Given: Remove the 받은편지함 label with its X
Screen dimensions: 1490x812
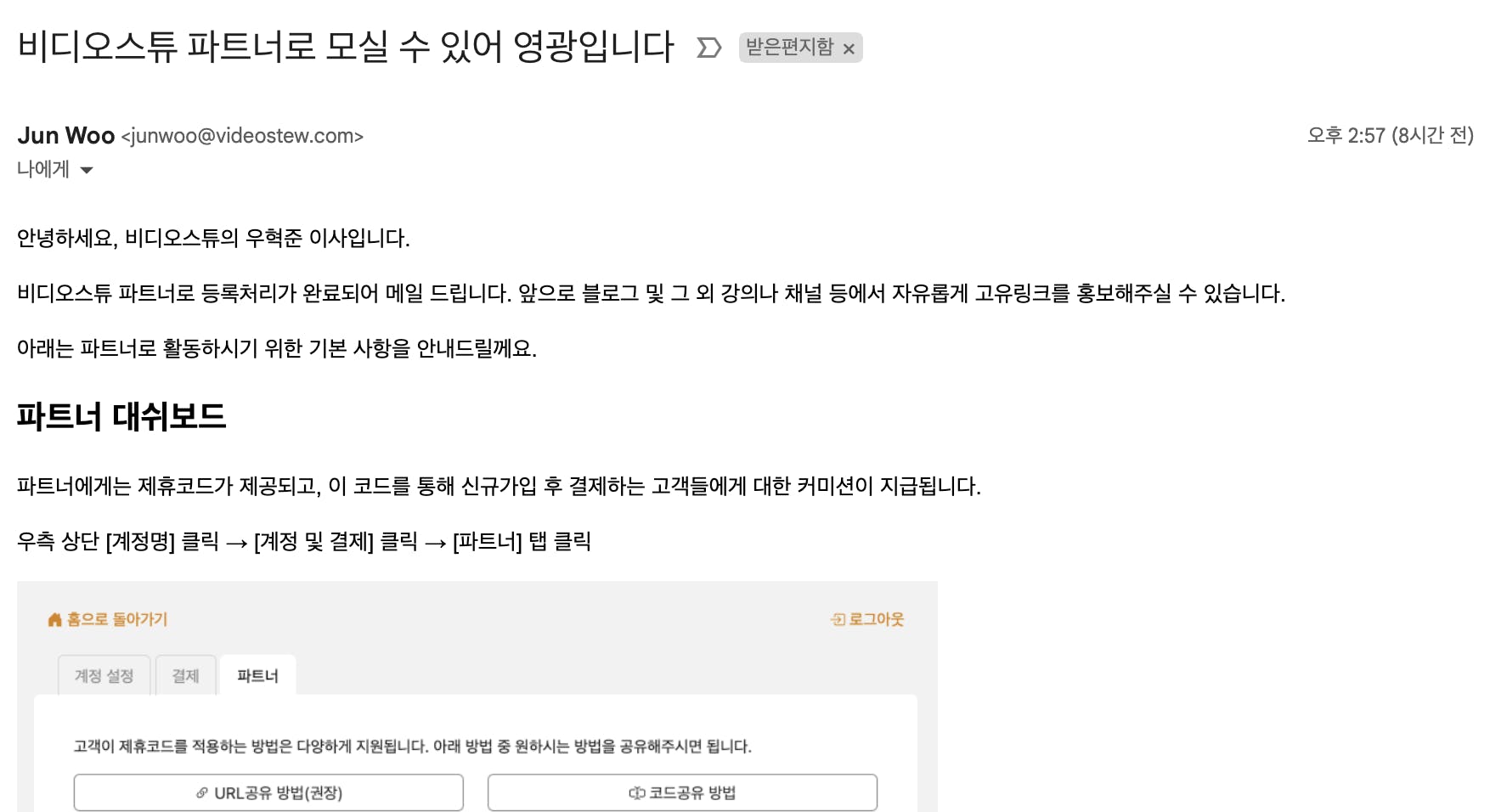Looking at the screenshot, I should point(849,49).
